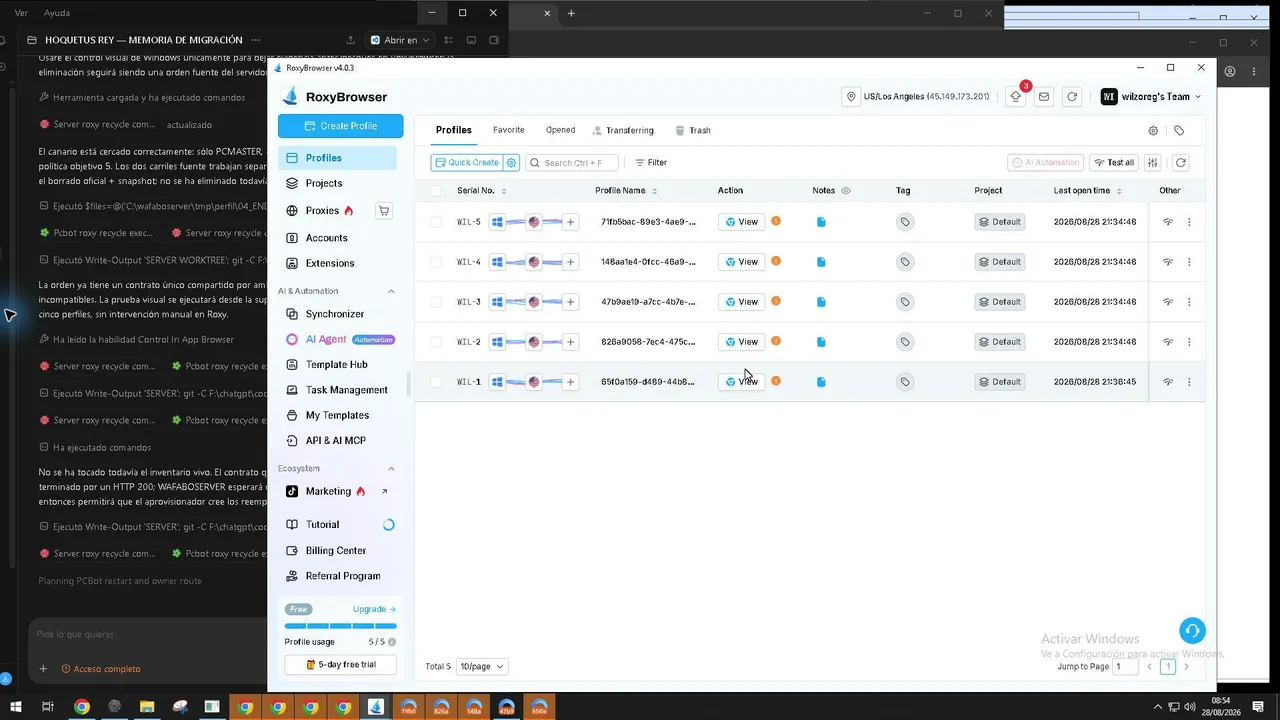Select the WIL-1 row checkbox
The height and width of the screenshot is (720, 1280).
click(x=436, y=382)
